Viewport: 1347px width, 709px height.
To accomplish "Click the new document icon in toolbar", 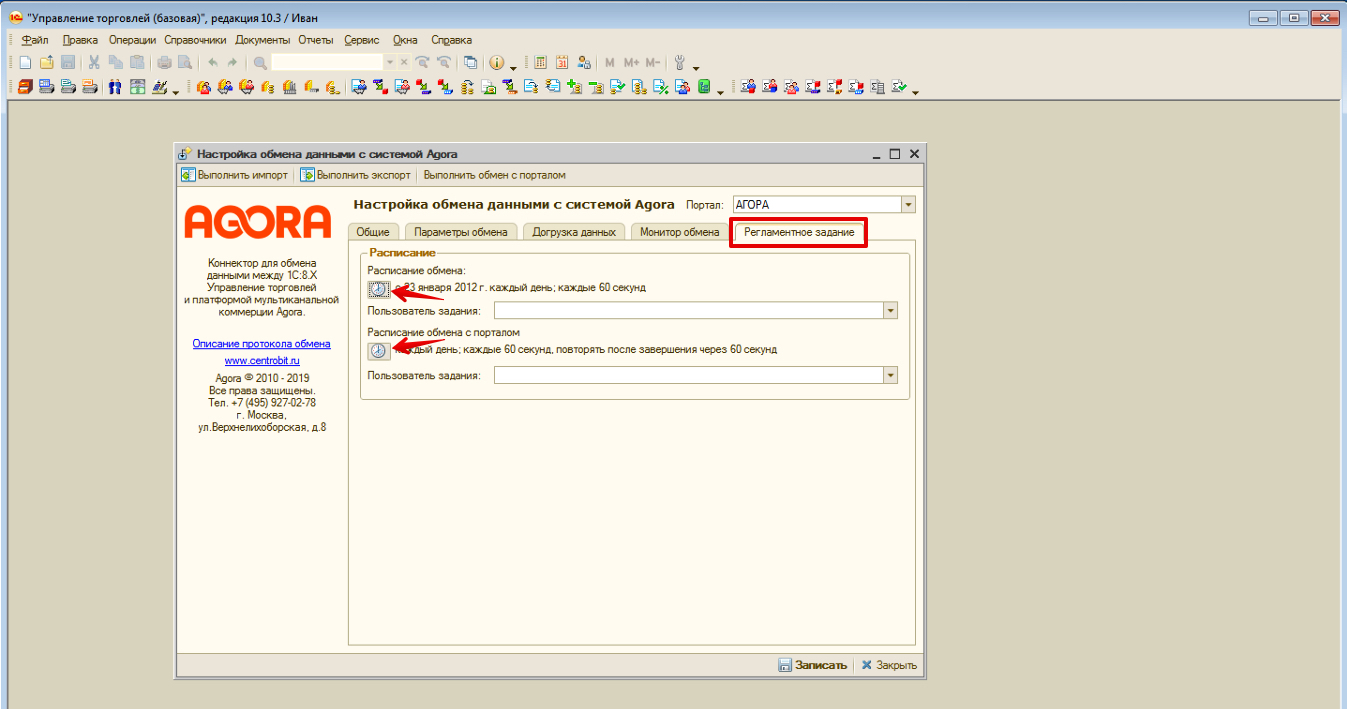I will point(26,62).
